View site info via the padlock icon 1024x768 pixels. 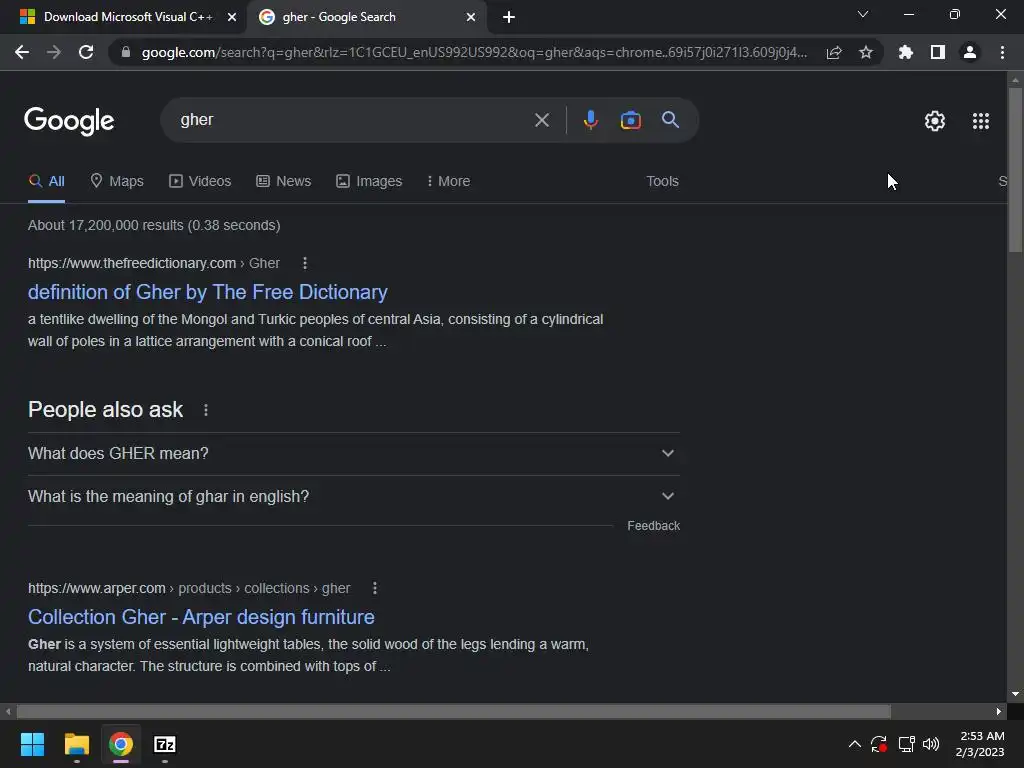[126, 52]
